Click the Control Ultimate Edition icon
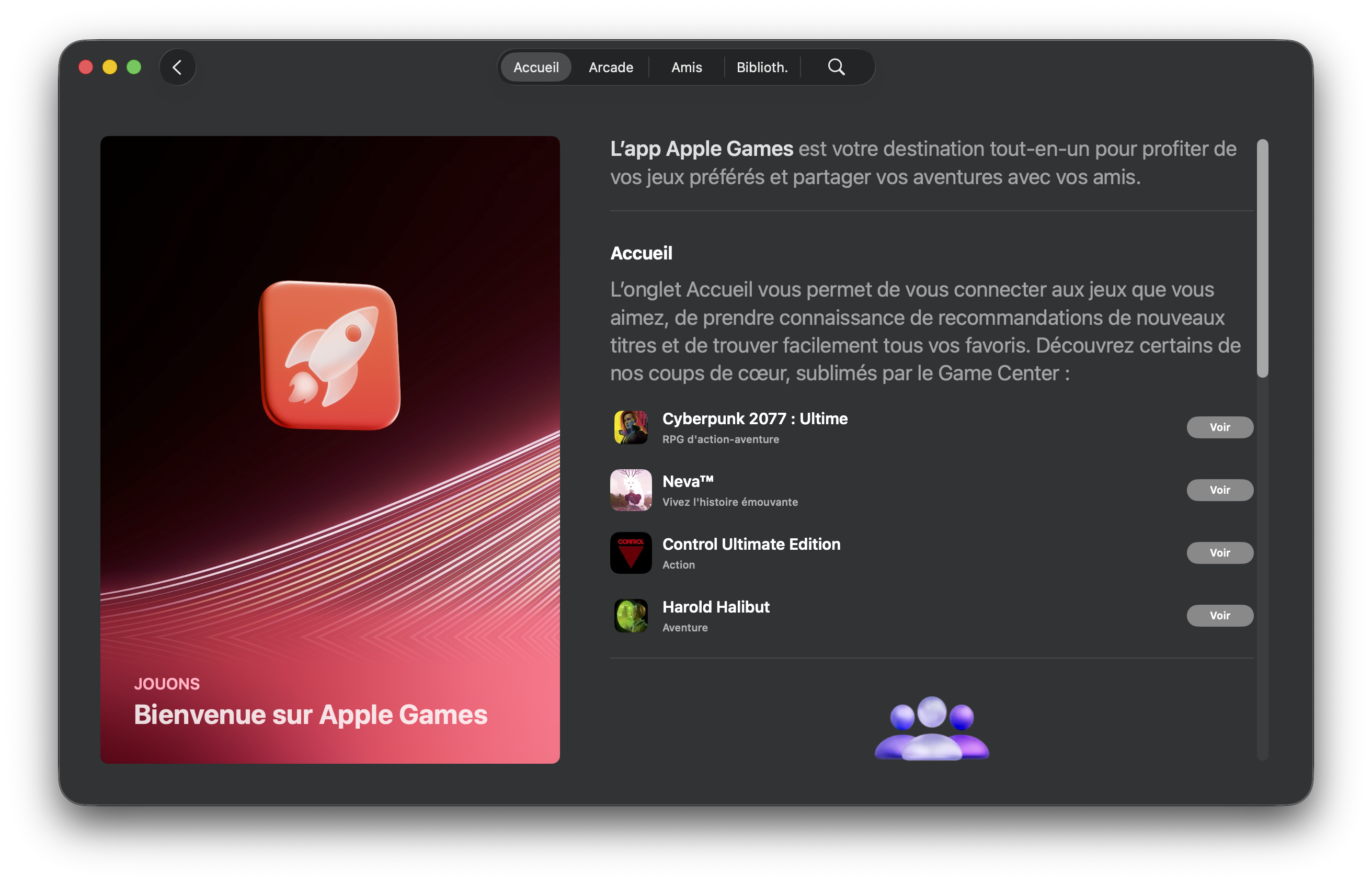Screen dimensions: 1372x883 (x=631, y=553)
